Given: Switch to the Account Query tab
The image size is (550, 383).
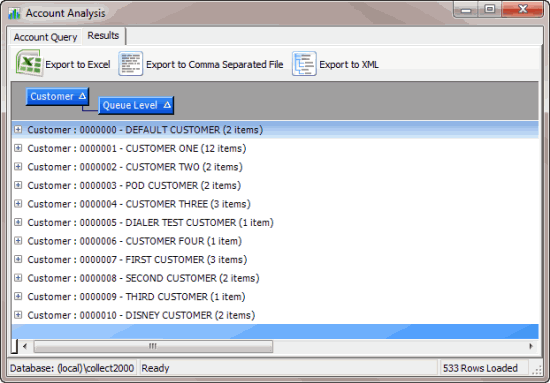Looking at the screenshot, I should [x=45, y=37].
